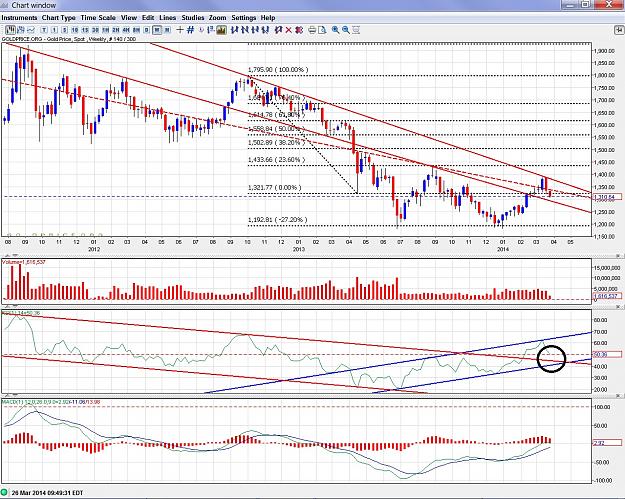This screenshot has width=625, height=499.
Task: Click the last blue line-study icon
Action: click(266, 30)
